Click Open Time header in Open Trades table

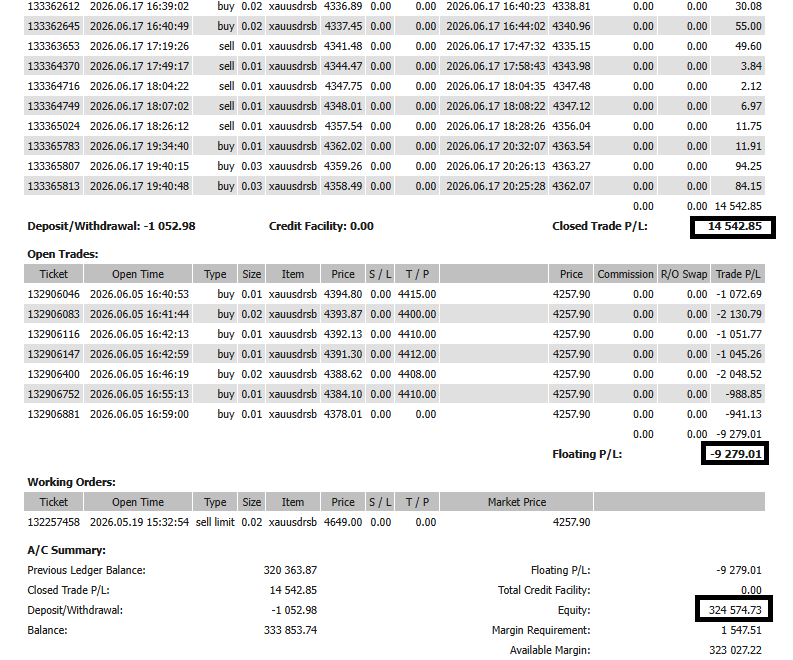138,274
